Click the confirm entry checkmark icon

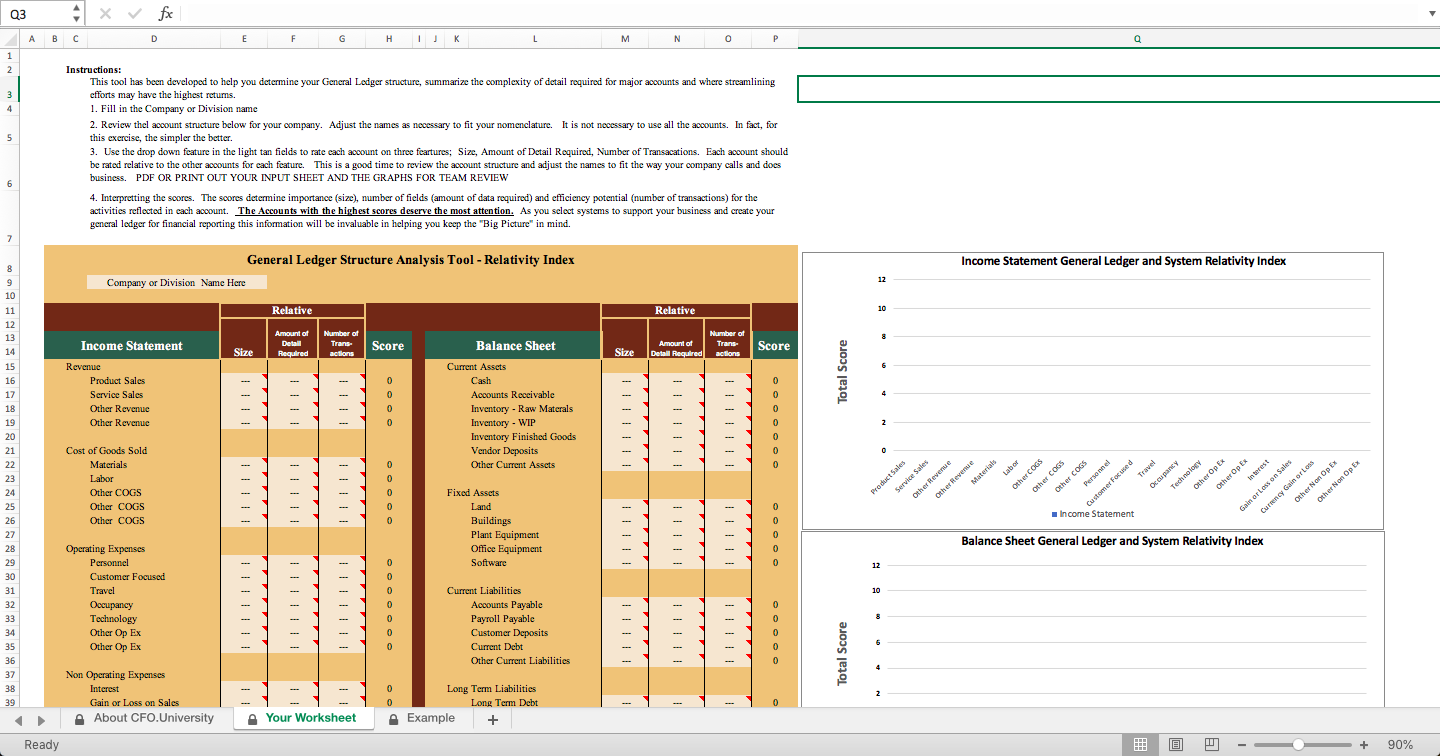pos(135,13)
